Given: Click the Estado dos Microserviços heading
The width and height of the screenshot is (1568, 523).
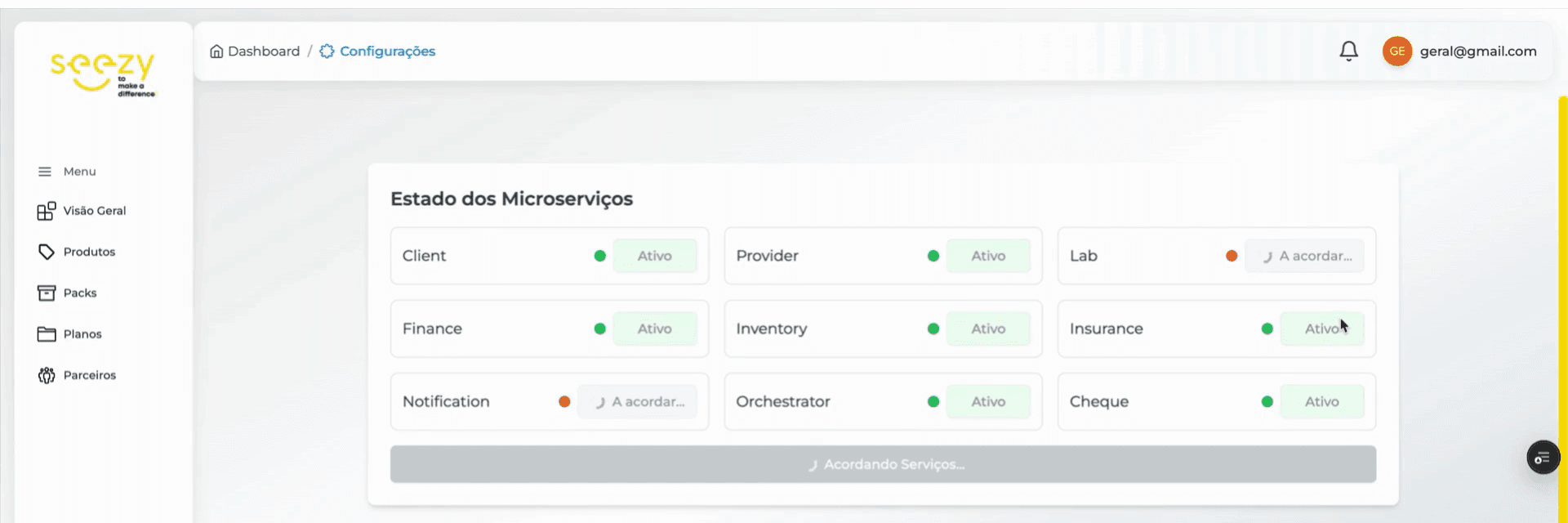Looking at the screenshot, I should (x=511, y=199).
